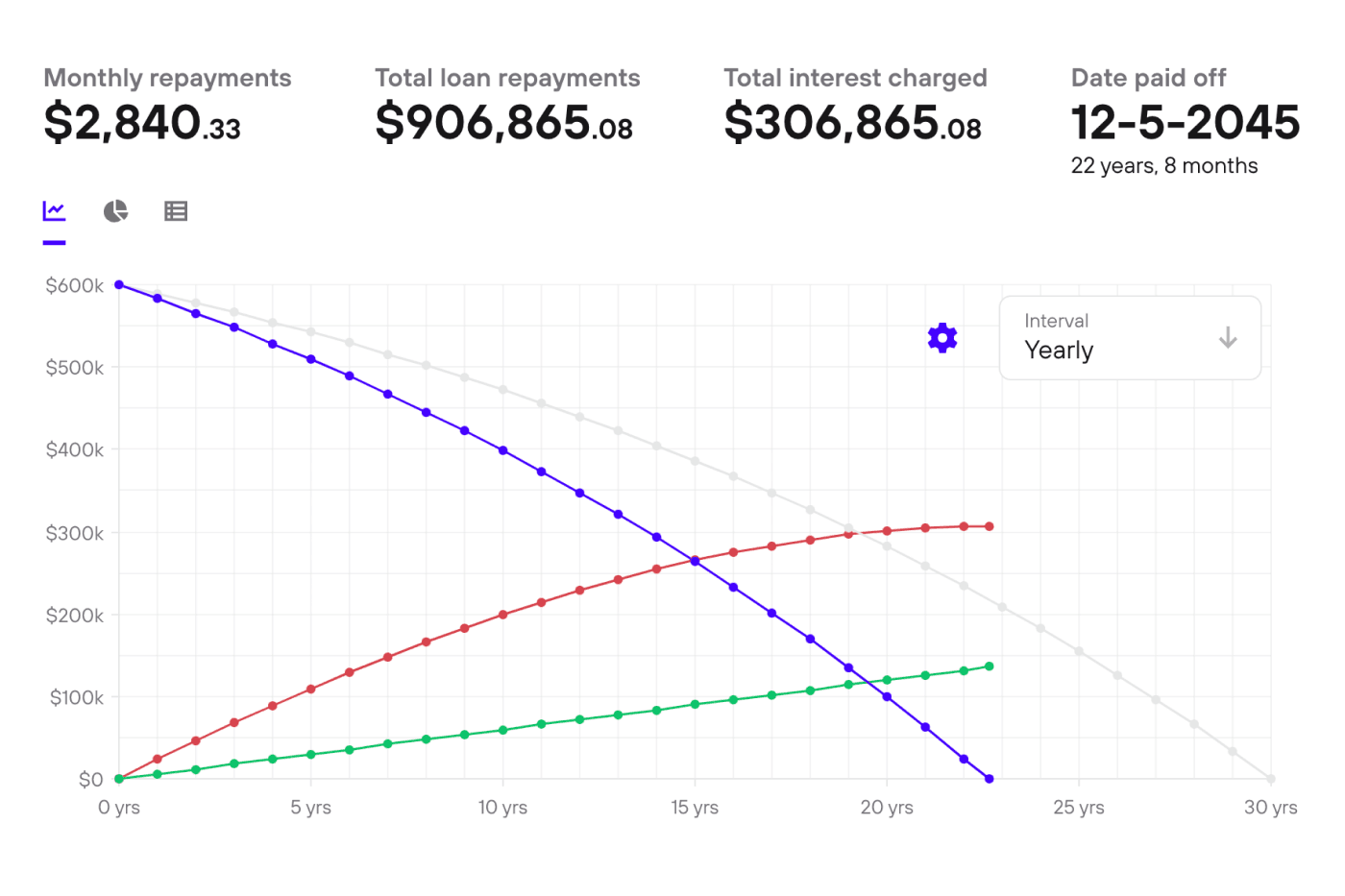This screenshot has height=896, width=1345.
Task: Click the $300k axis label
Action: point(75,533)
